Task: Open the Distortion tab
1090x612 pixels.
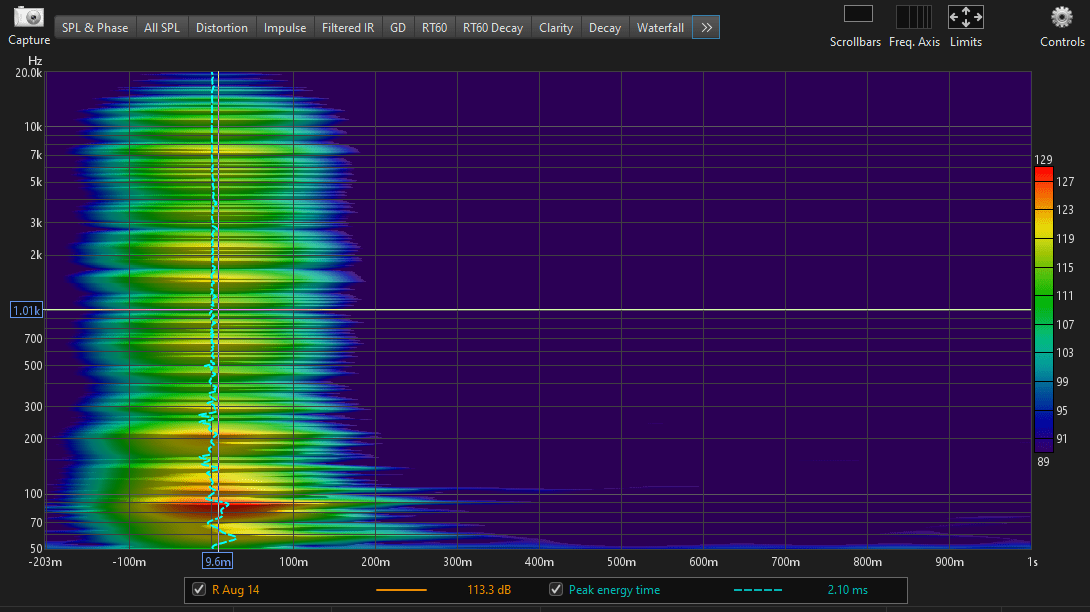Action: coord(222,28)
